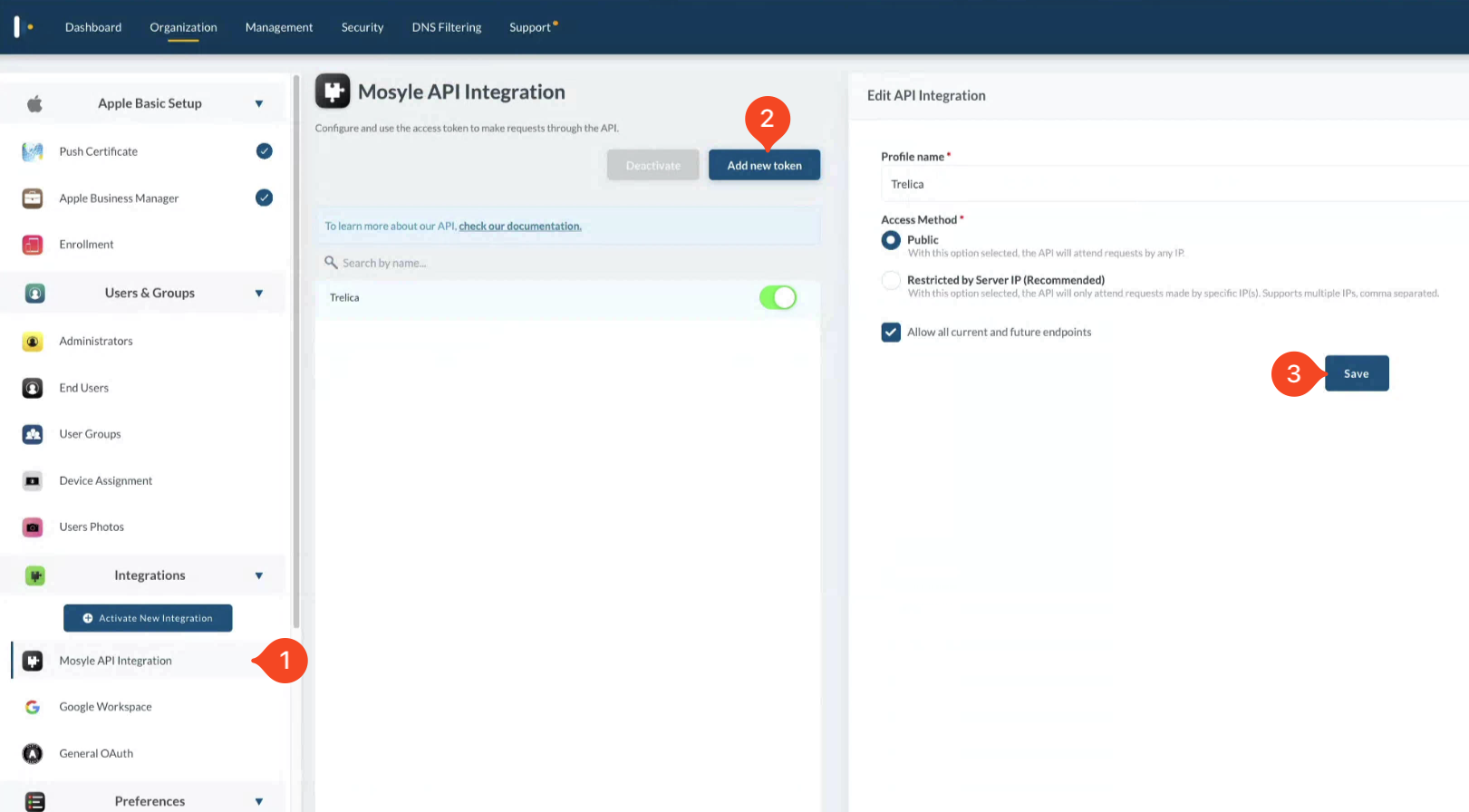Click the Mosyle logo in header
Screen dimensions: 1469x812
pos(24,26)
